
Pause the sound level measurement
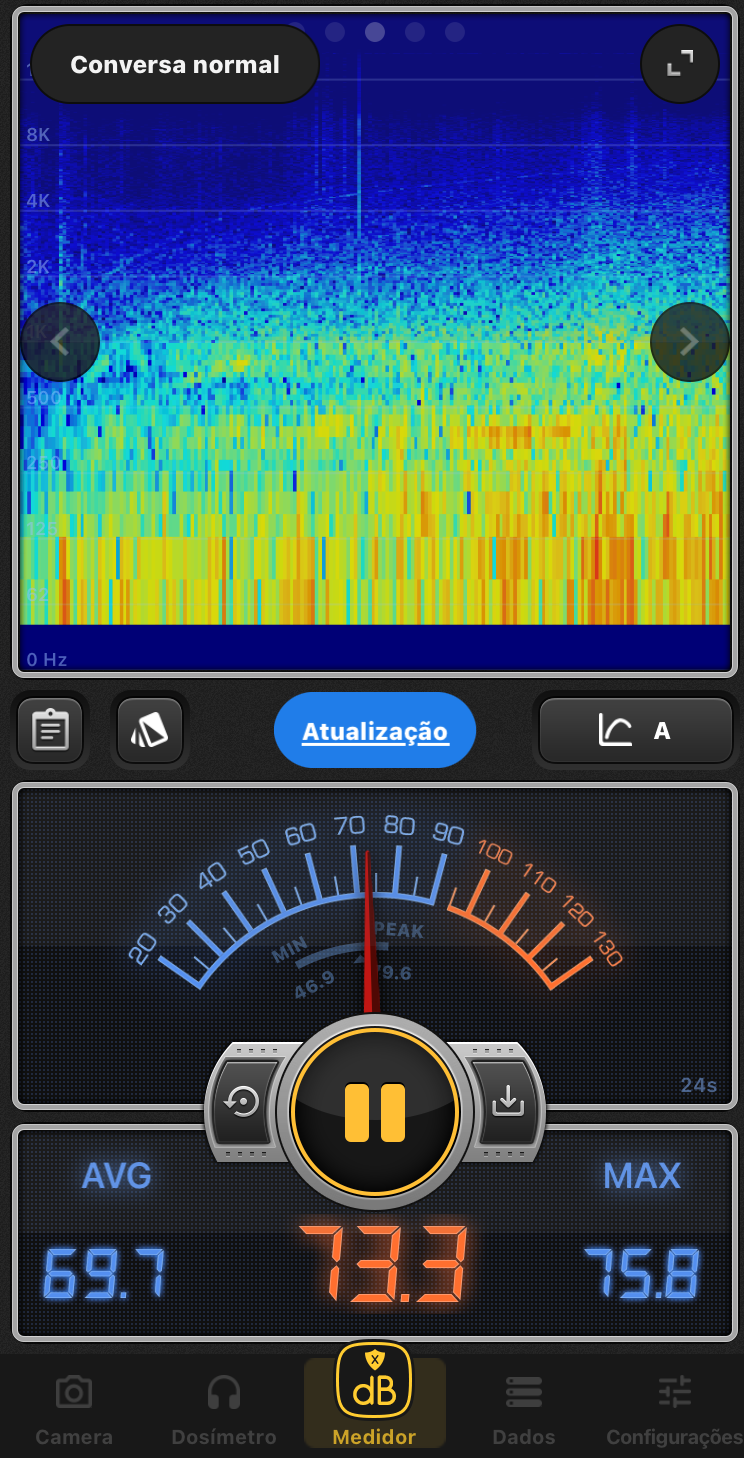375,1112
